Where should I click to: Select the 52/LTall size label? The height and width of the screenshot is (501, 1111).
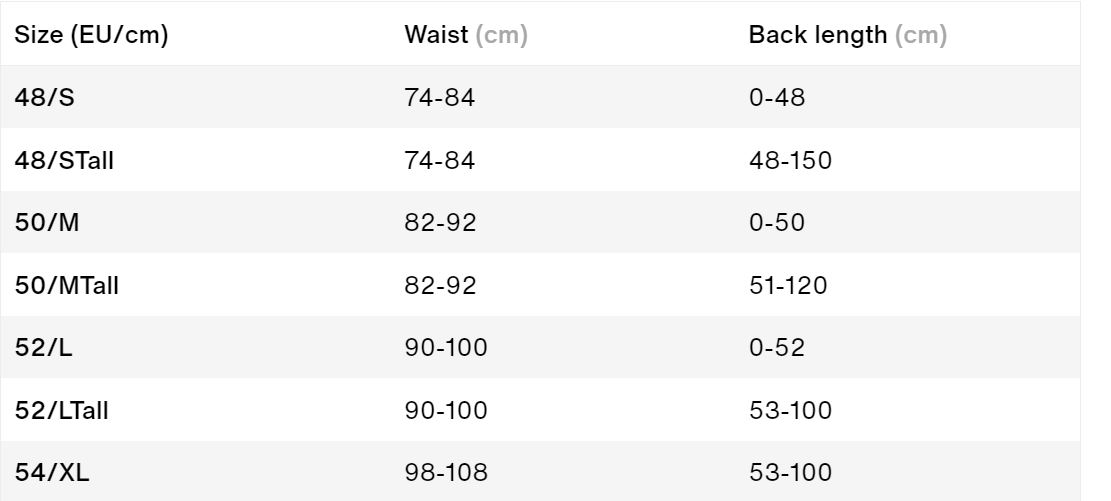61,410
